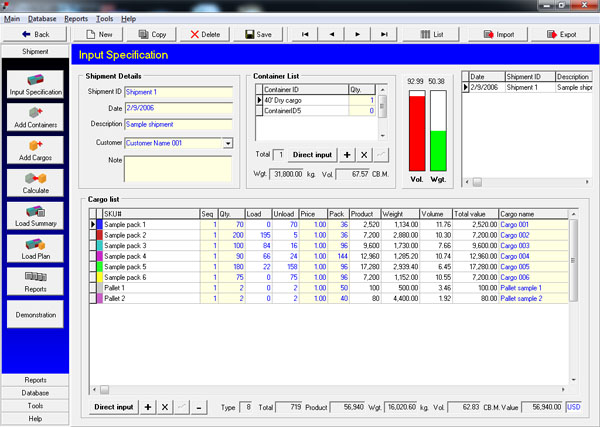Open the Demonstration sidebar button
600x427 pixels.
pyautogui.click(x=35, y=315)
